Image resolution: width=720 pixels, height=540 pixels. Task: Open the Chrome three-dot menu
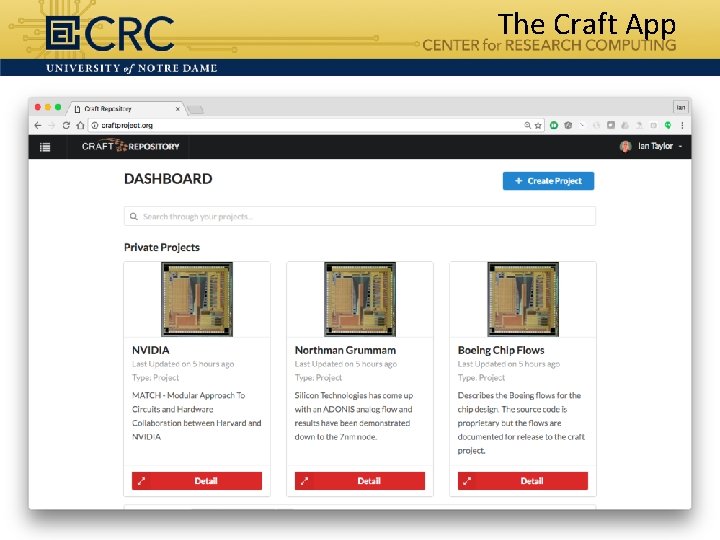[x=682, y=125]
